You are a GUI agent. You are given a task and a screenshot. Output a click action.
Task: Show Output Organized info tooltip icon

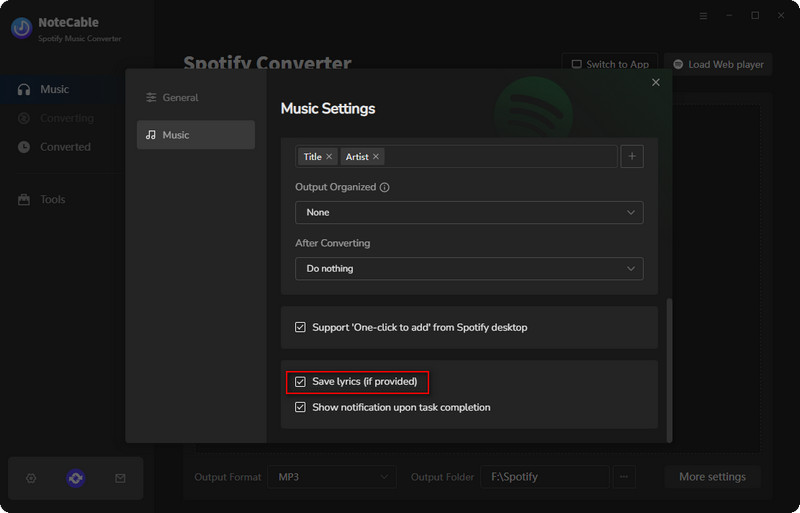[385, 187]
